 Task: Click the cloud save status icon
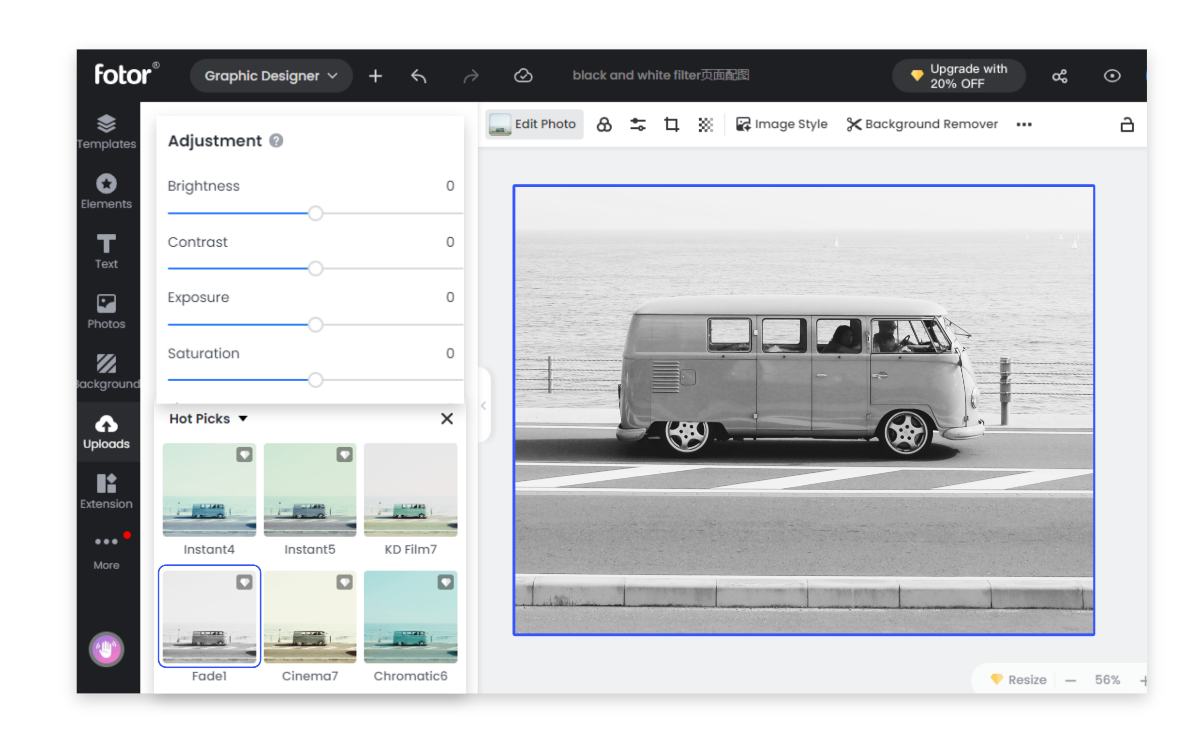point(522,76)
